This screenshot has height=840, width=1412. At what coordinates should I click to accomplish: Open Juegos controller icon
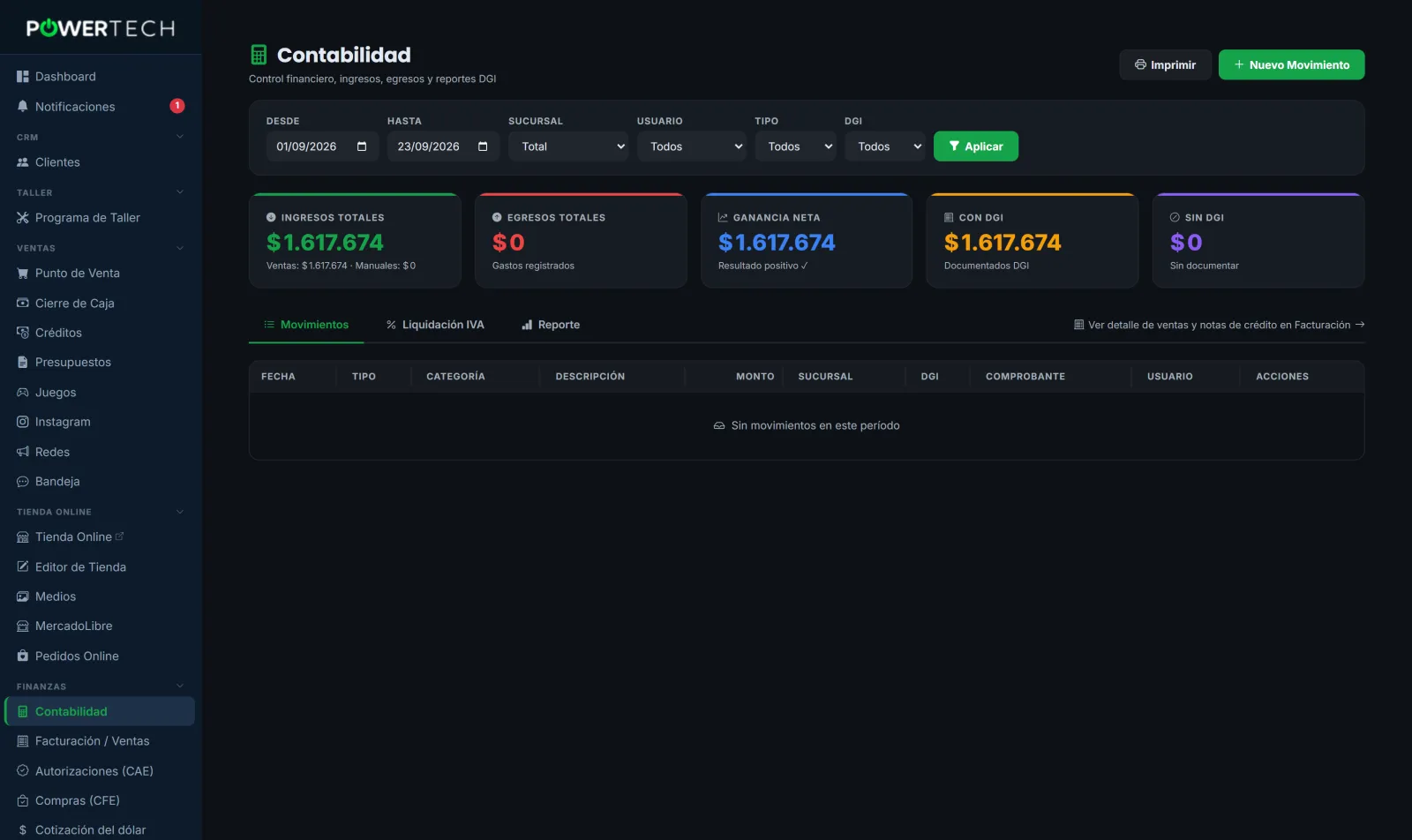[23, 392]
